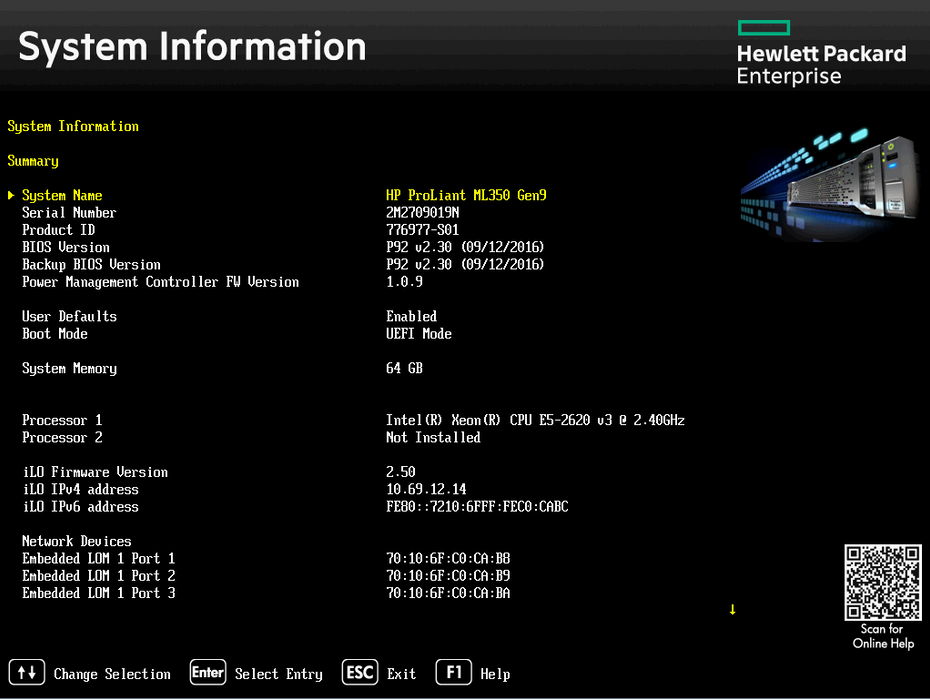
Task: Click the System Memory label
Action: pos(69,368)
